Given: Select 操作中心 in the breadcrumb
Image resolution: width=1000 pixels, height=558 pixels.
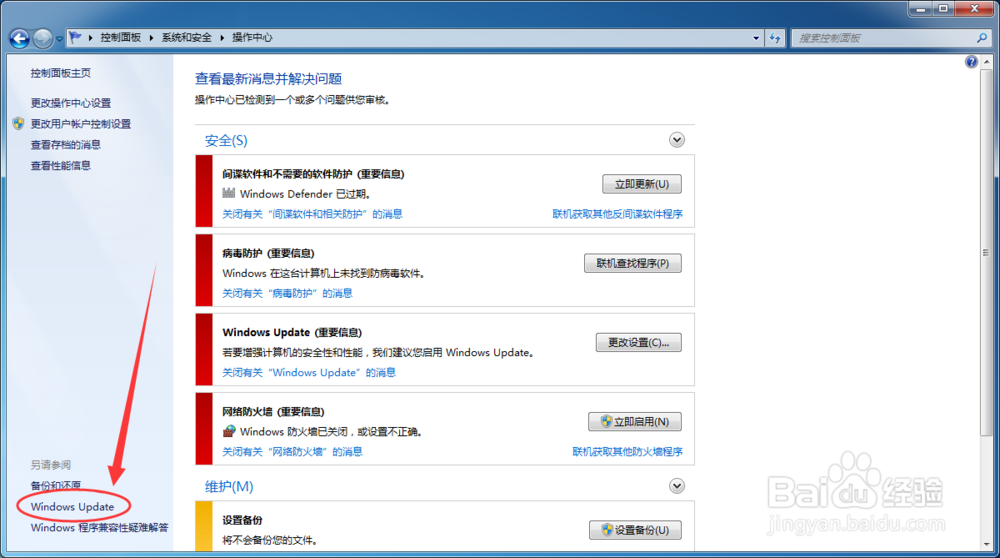Looking at the screenshot, I should click(252, 38).
